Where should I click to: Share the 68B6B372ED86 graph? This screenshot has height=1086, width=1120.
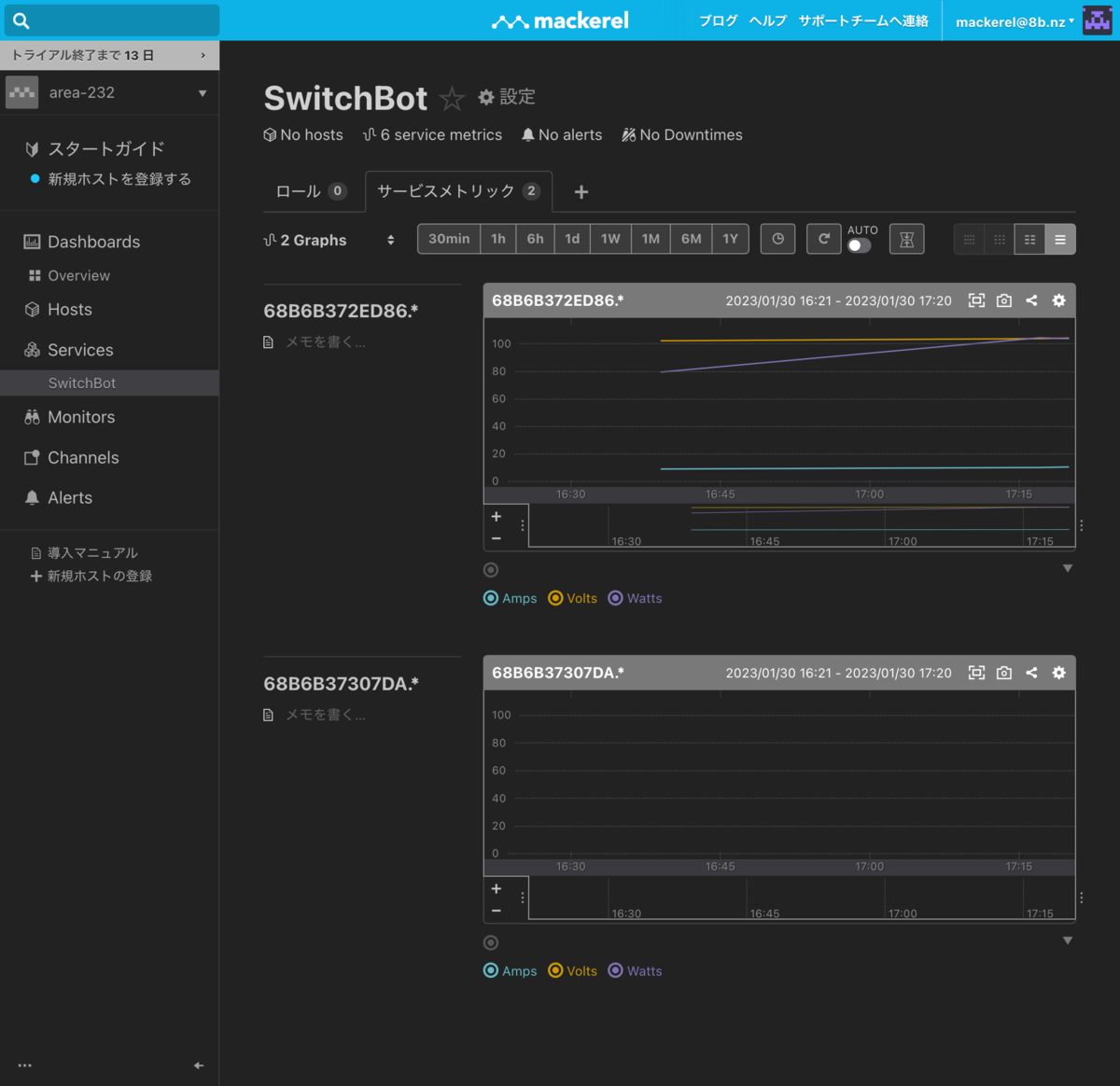pyautogui.click(x=1031, y=300)
